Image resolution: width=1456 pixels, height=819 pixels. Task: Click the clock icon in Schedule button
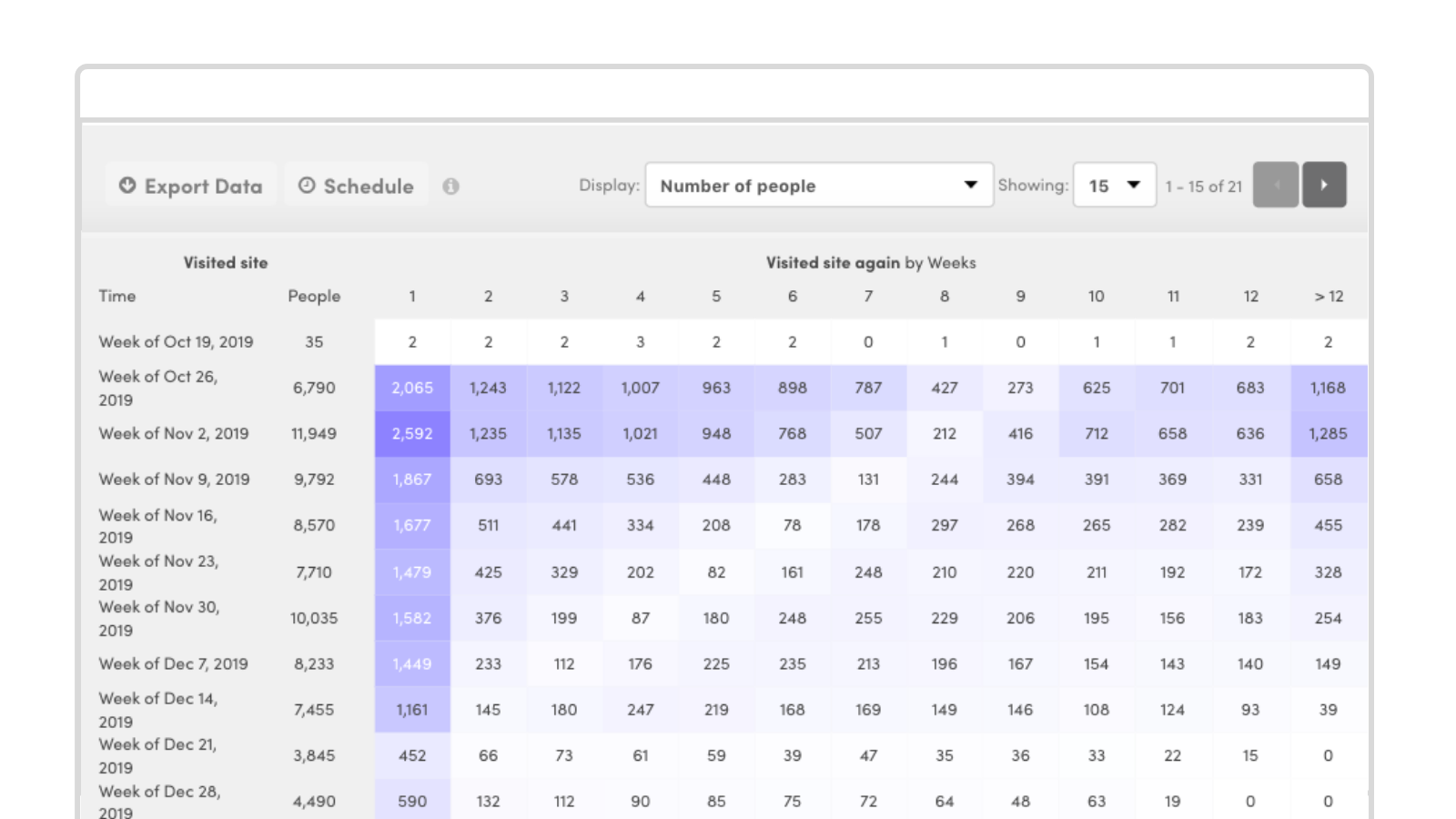308,185
